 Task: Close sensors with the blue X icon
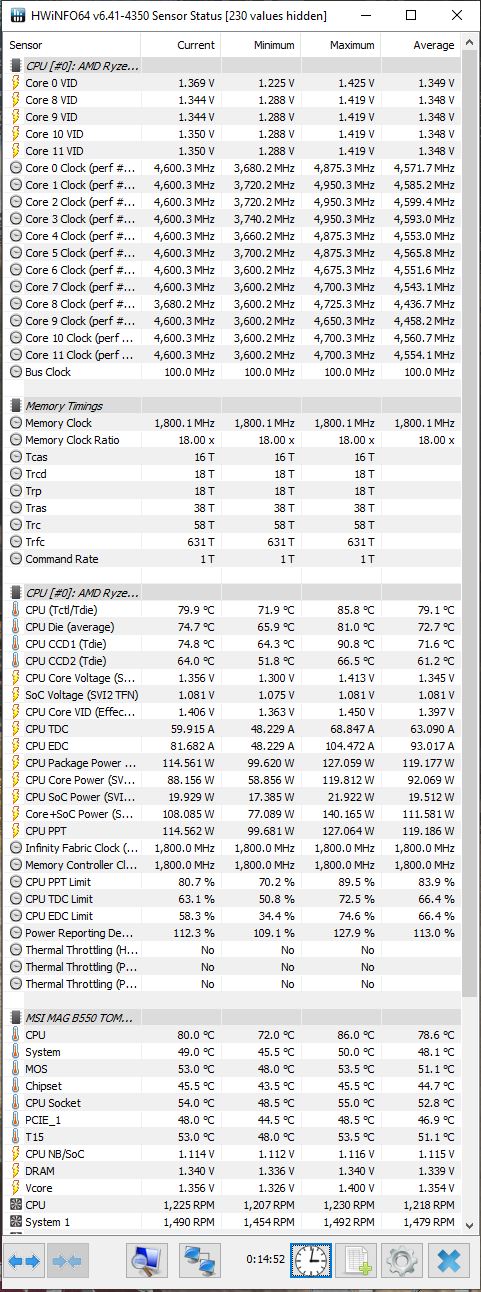[x=448, y=1261]
